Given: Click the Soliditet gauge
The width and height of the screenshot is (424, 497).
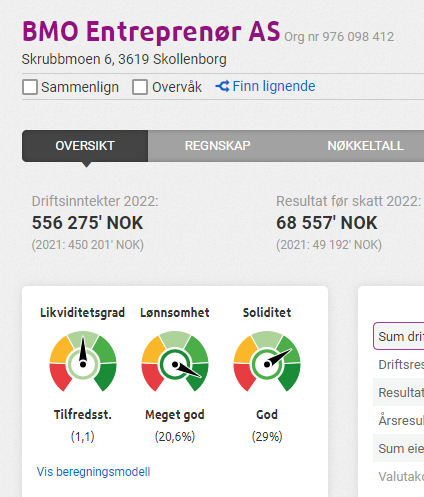Looking at the screenshot, I should [x=267, y=361].
